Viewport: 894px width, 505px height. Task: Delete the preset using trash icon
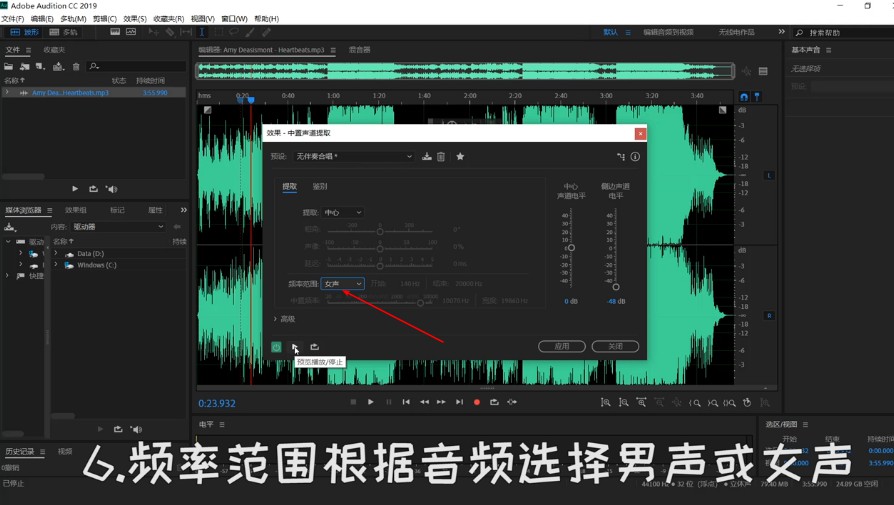point(441,156)
